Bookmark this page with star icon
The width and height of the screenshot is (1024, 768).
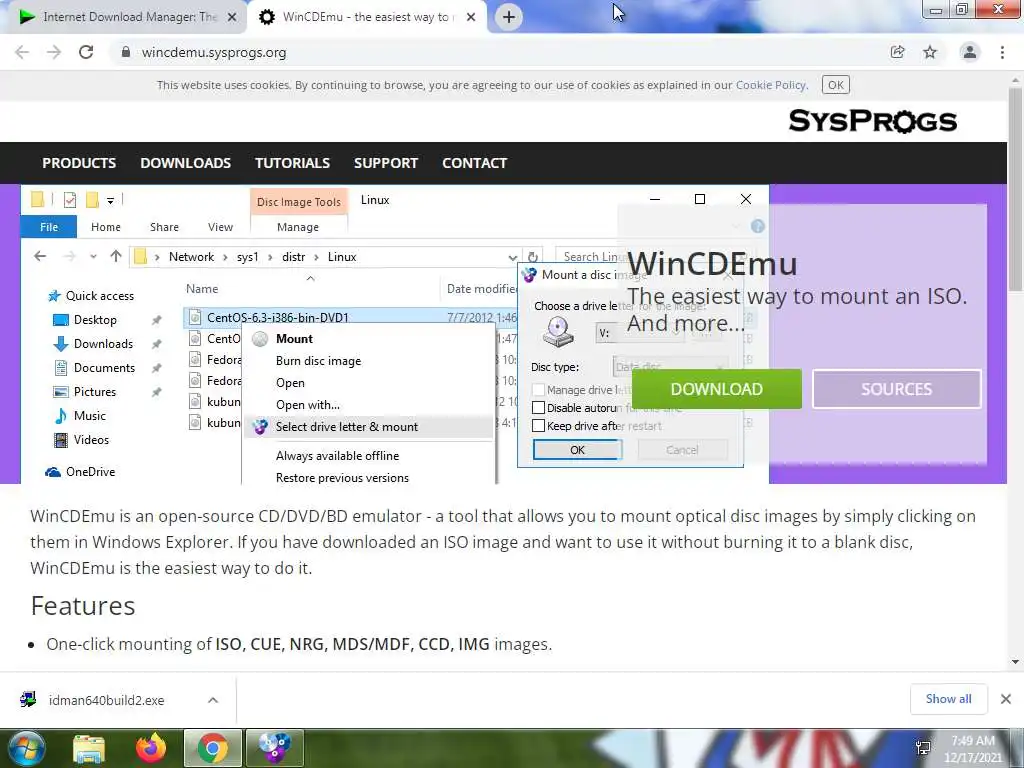pos(930,52)
